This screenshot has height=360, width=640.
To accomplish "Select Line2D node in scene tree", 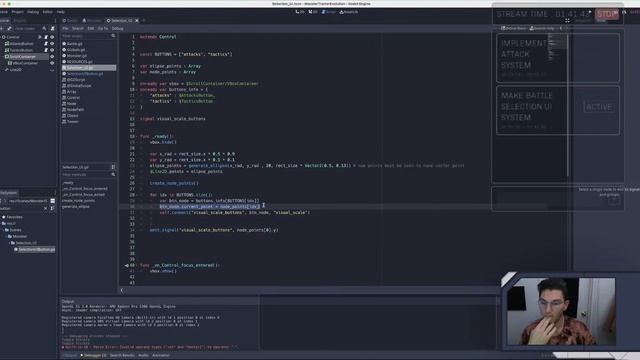I will point(16,70).
